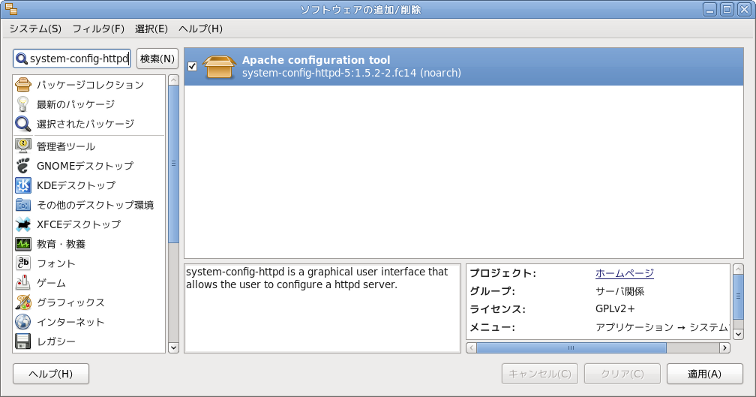
Task: Click details pane vertical scrollbar up arrow
Action: click(738, 269)
